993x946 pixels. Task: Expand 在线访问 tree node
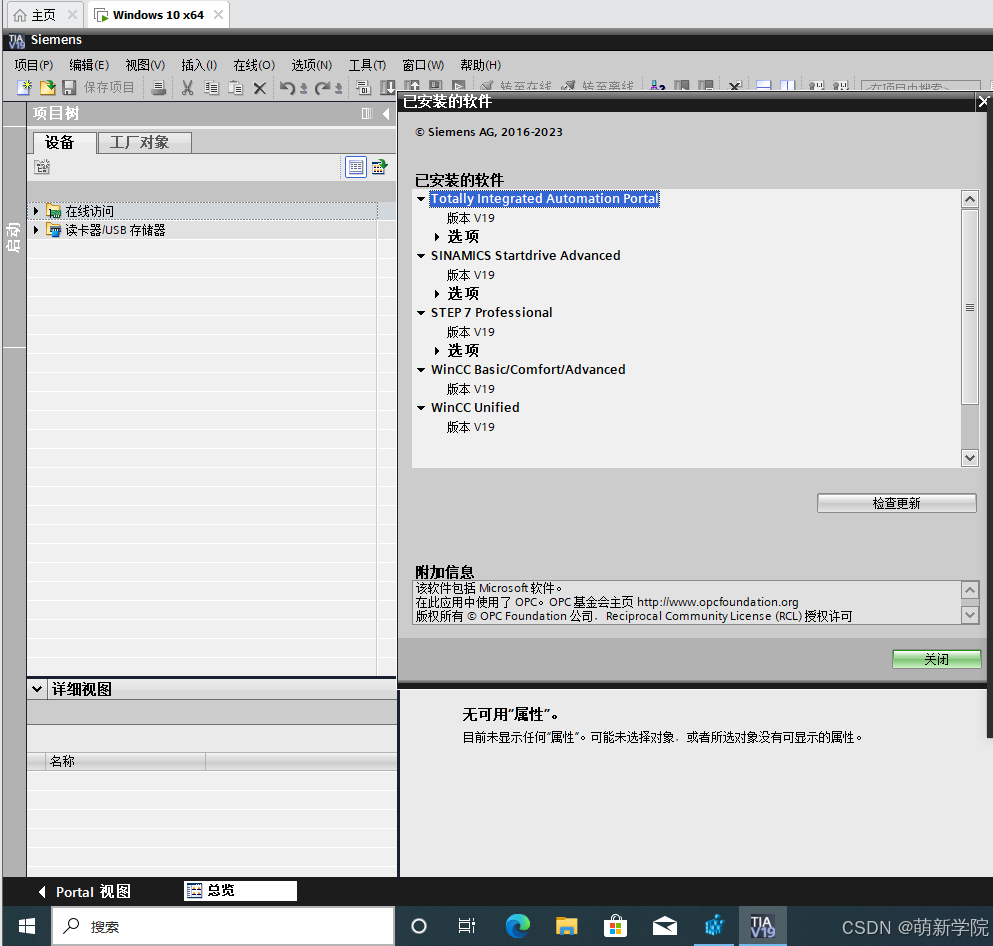[x=36, y=211]
